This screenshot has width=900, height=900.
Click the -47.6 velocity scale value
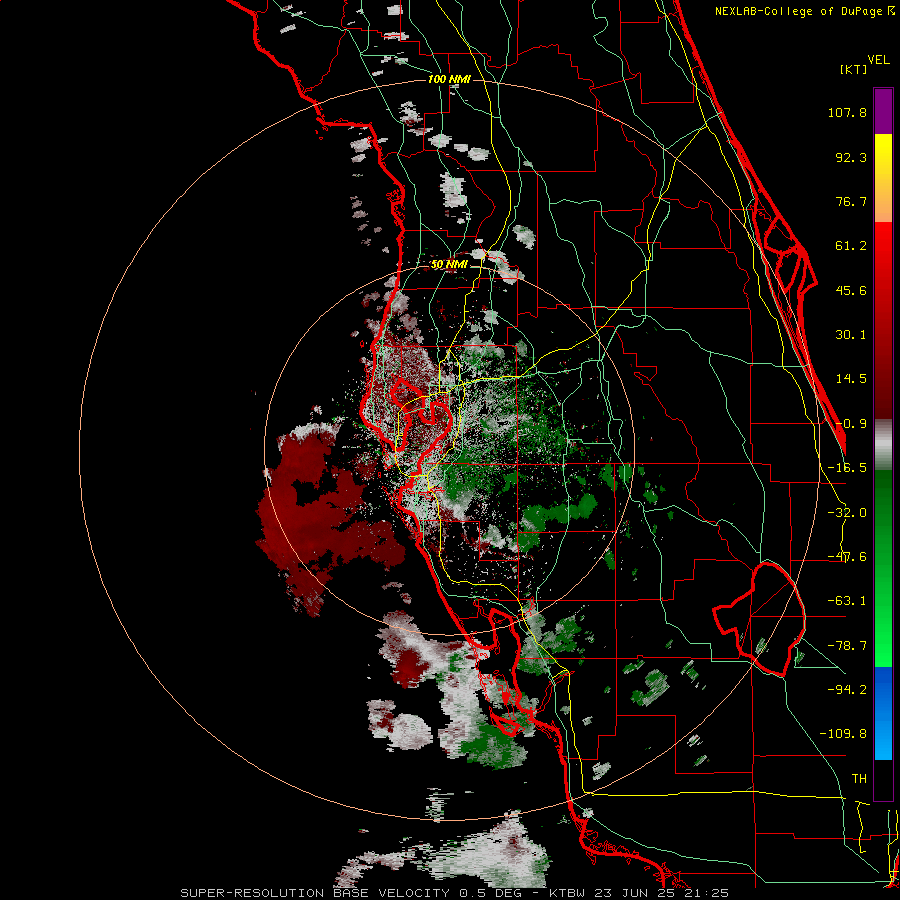tap(847, 557)
